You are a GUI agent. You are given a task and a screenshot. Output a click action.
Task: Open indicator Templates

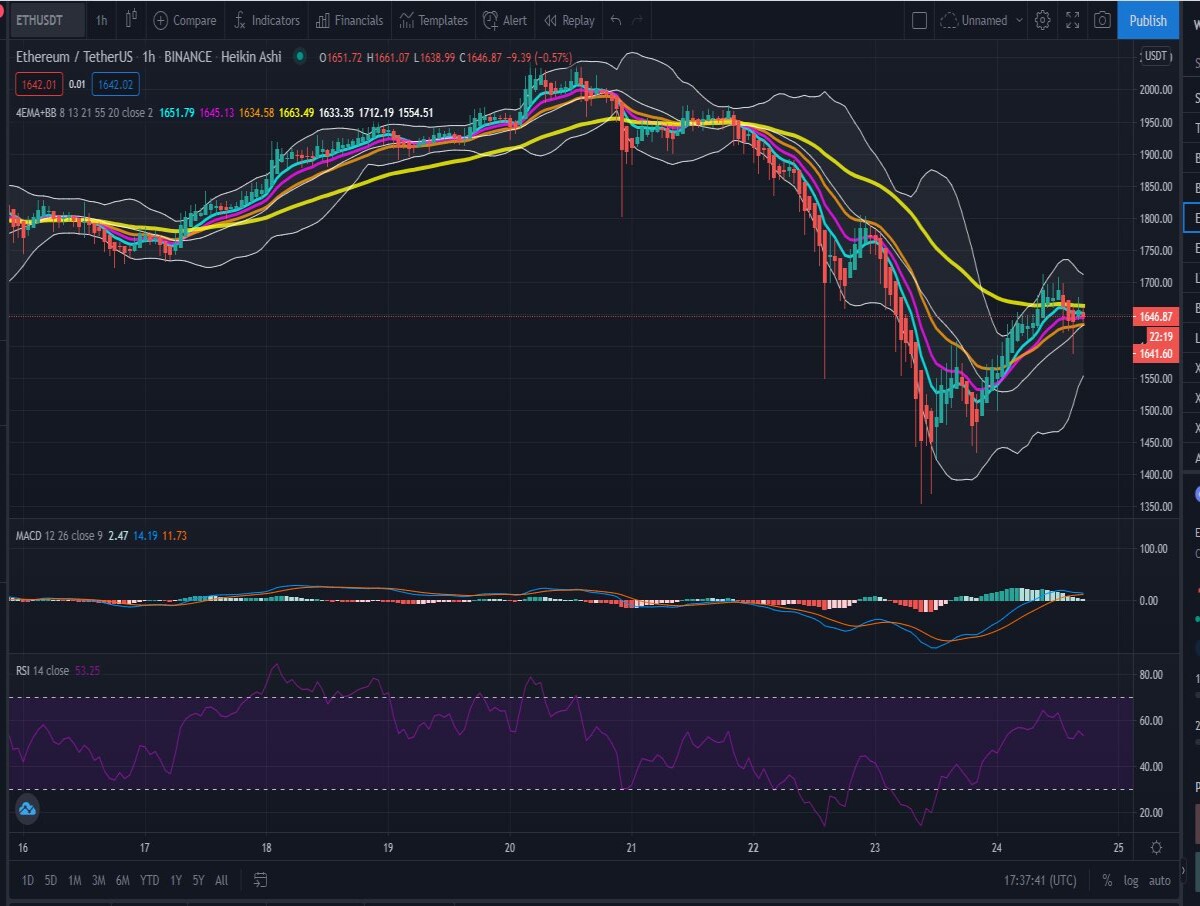433,20
